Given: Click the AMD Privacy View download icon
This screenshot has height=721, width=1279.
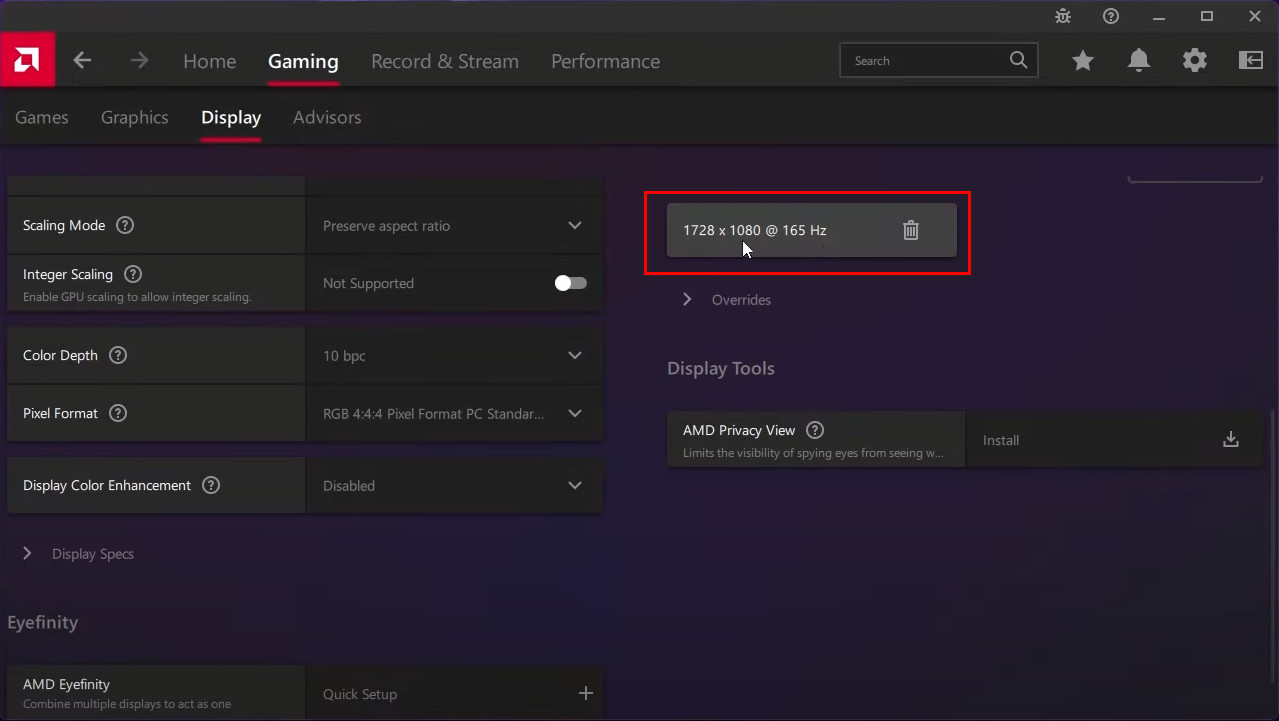Looking at the screenshot, I should click(1231, 440).
